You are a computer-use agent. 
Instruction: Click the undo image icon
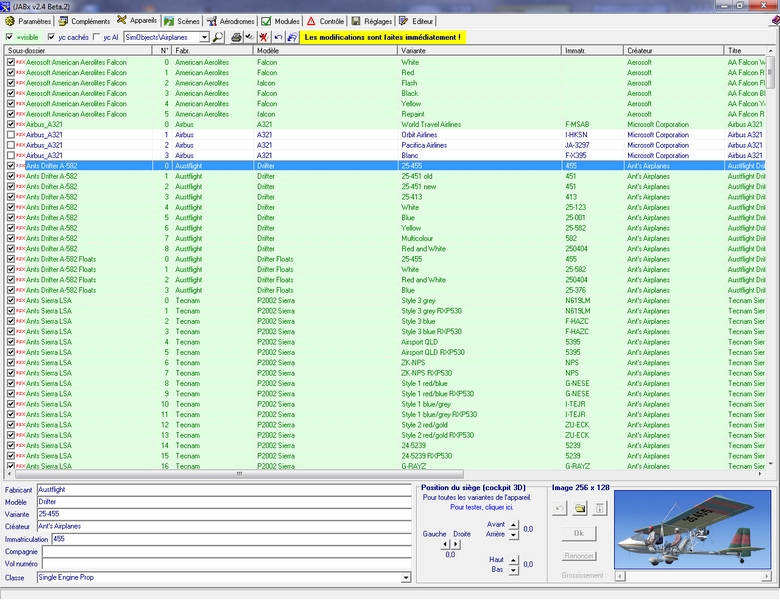point(561,508)
